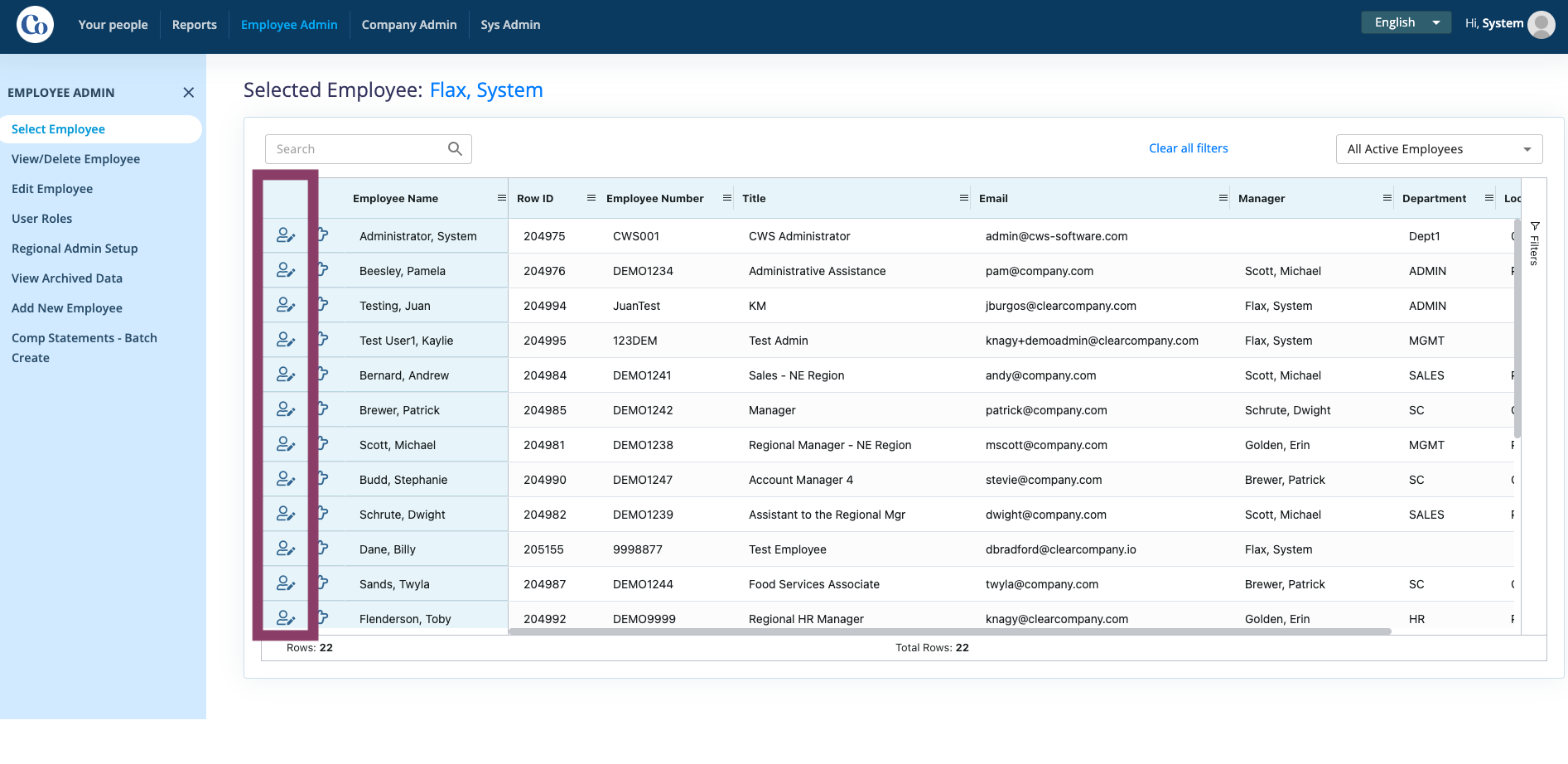
Task: Click the search magnifier icon
Action: (455, 148)
